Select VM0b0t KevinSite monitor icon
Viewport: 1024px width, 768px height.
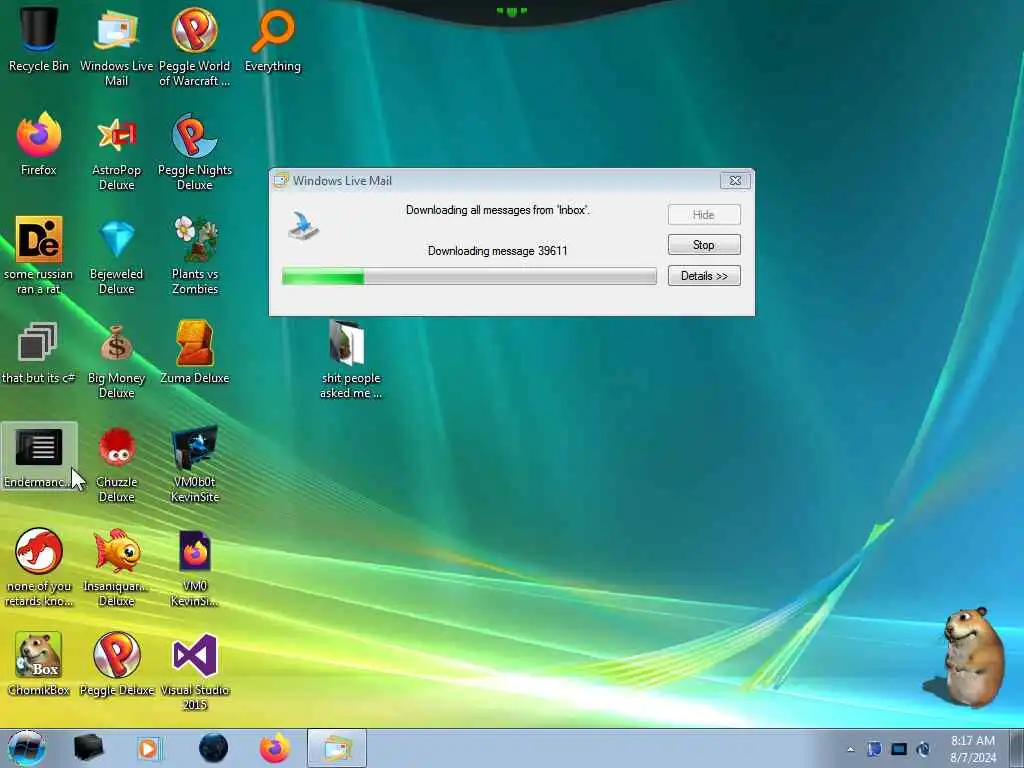click(195, 464)
